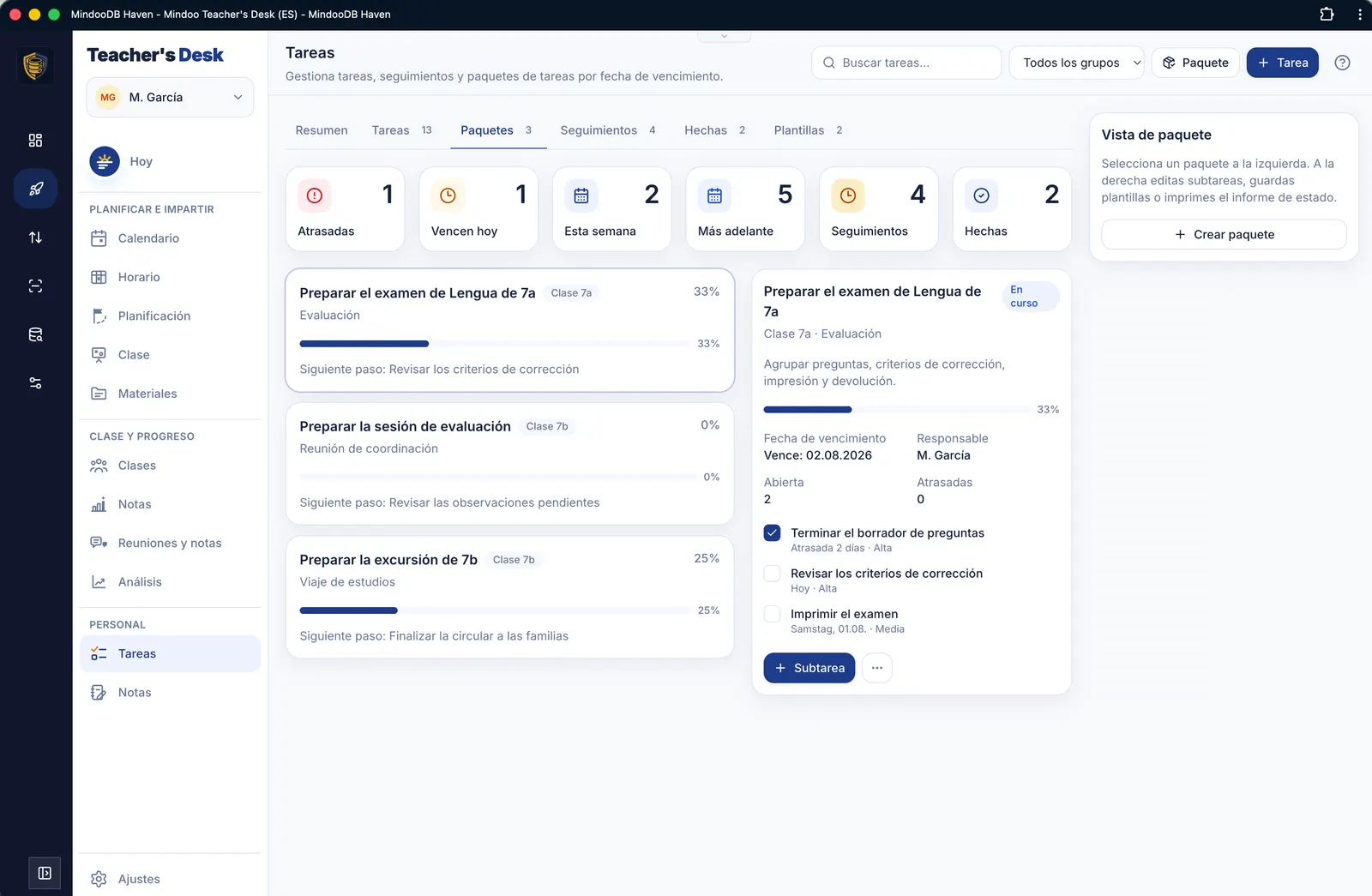Click the detail panel 33% progress bar
Screen dimensions: 1372x896
[896, 410]
